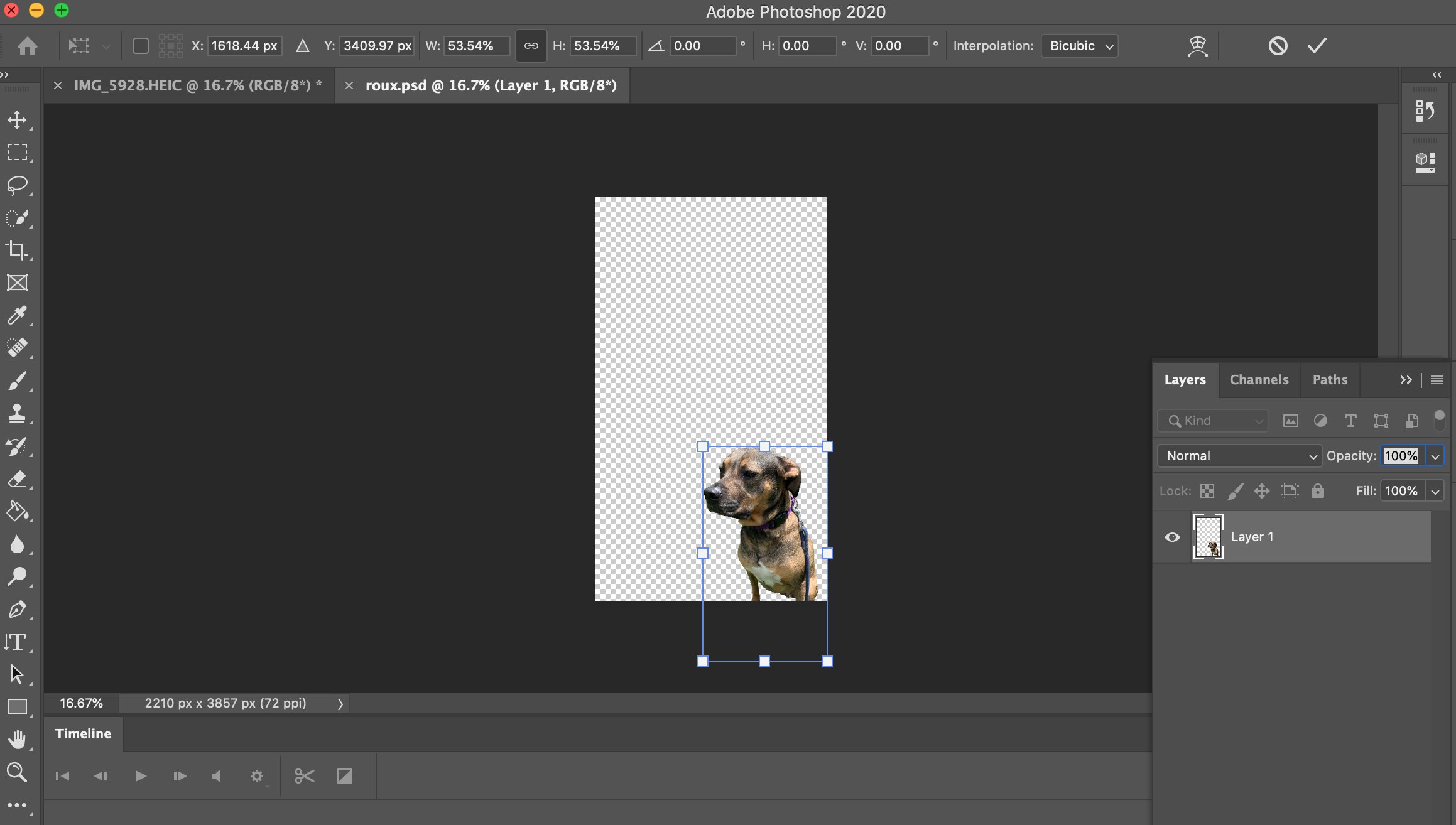Adjust the Opacity percentage input field
The width and height of the screenshot is (1456, 825).
1402,456
